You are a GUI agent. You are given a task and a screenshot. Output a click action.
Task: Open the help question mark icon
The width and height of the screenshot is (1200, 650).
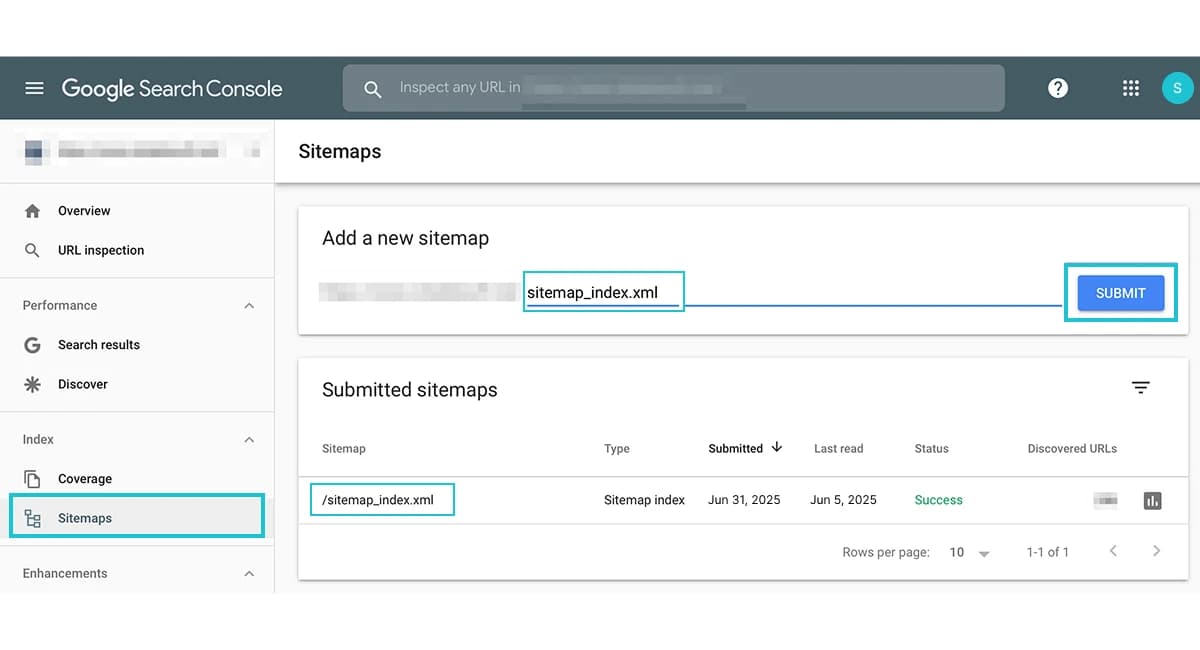(x=1057, y=88)
